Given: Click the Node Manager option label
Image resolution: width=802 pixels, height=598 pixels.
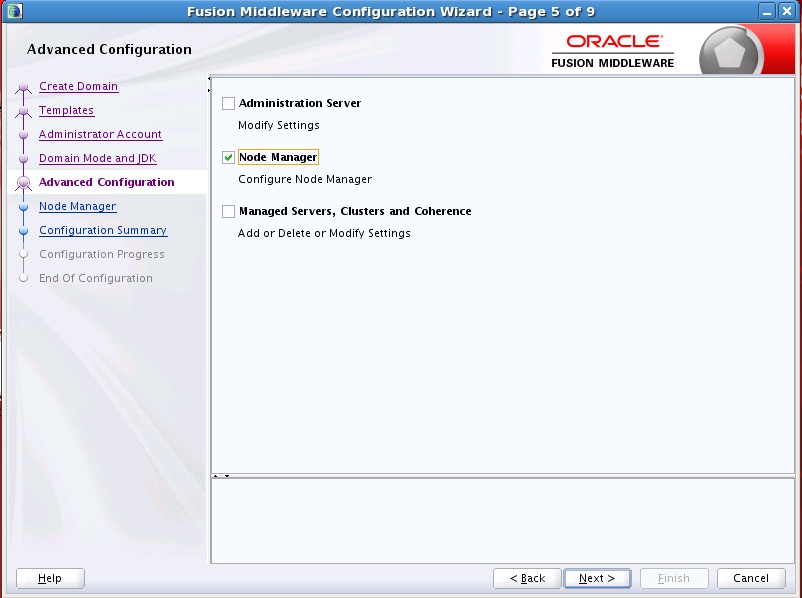Looking at the screenshot, I should [278, 158].
